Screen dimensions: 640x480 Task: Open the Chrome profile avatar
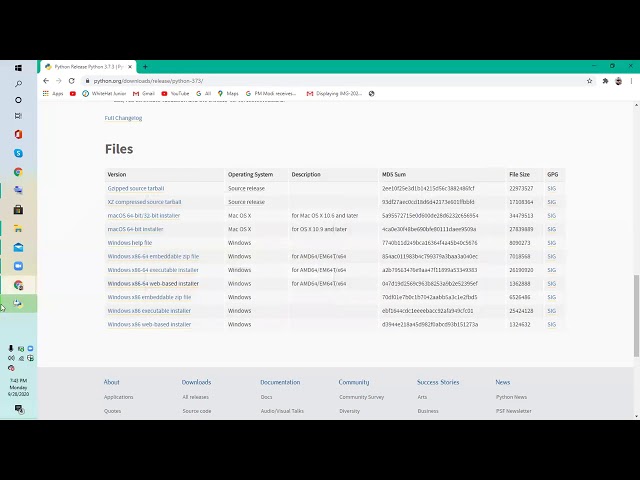pos(618,81)
